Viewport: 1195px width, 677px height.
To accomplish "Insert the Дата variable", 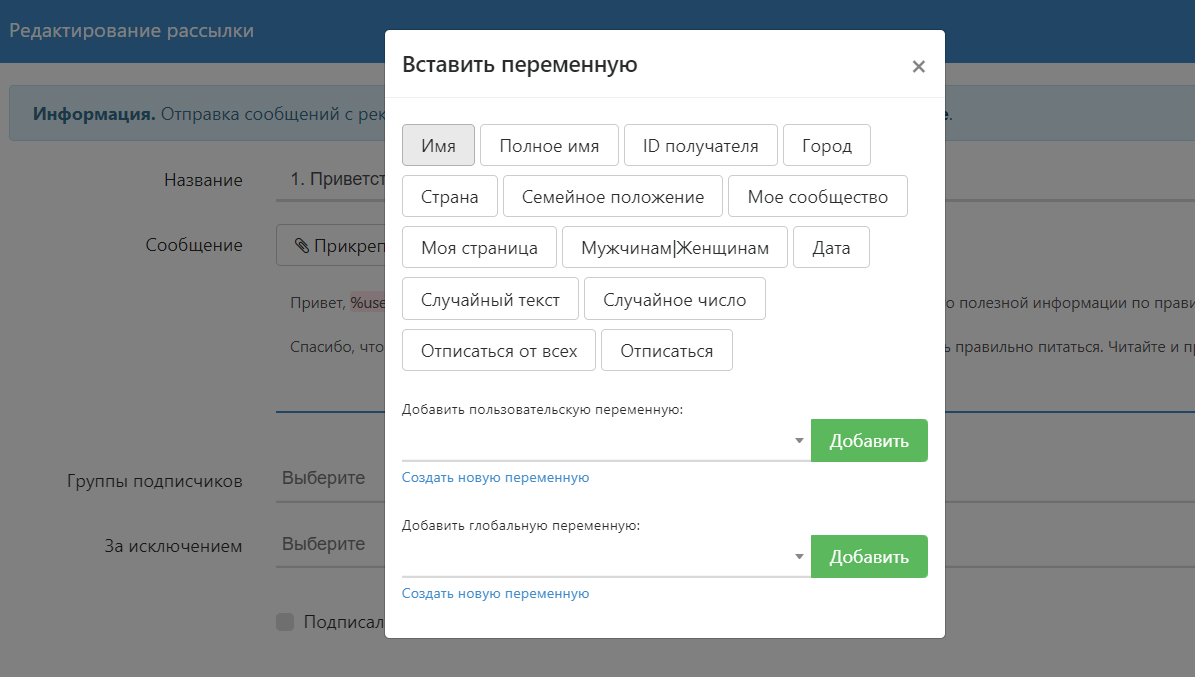I will tap(831, 248).
